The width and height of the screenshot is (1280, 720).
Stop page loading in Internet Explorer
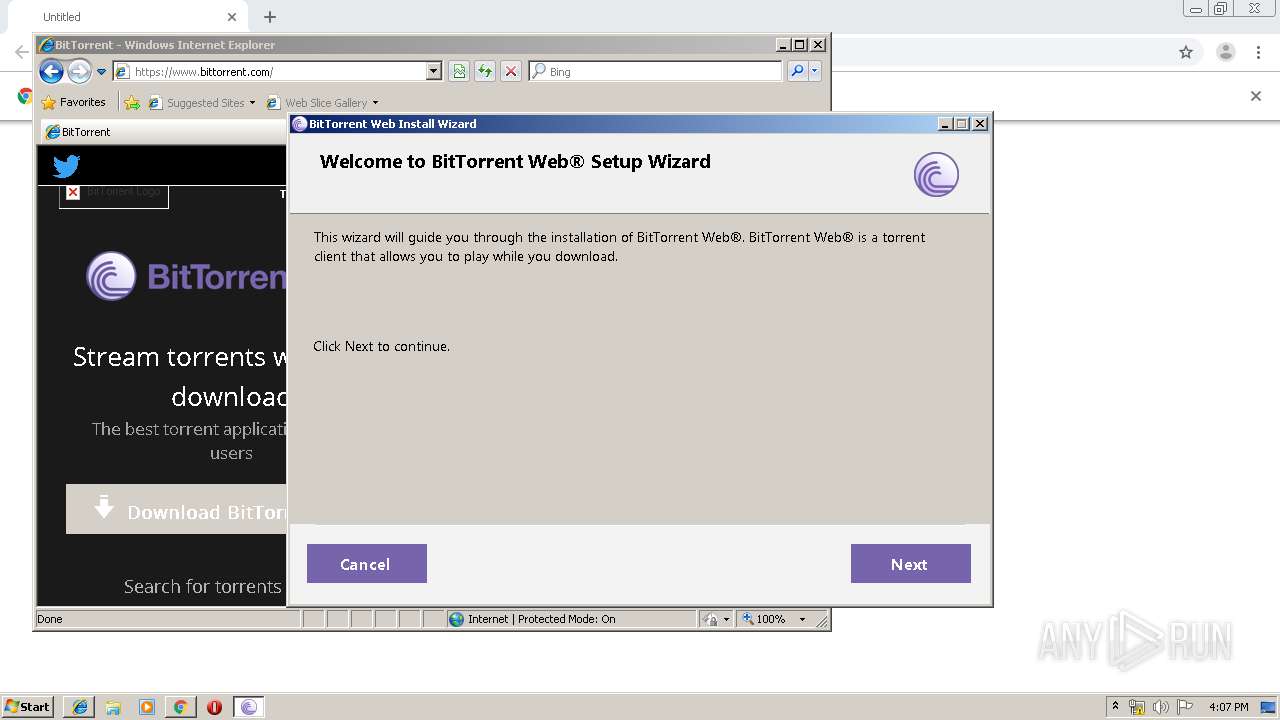point(511,71)
